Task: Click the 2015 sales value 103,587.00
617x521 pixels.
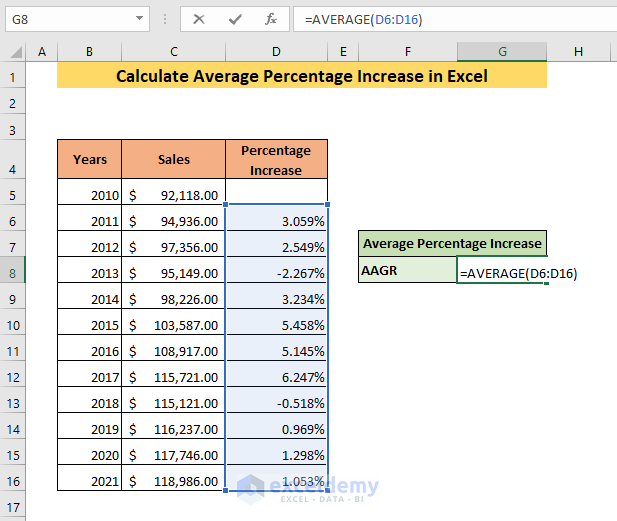Action: pos(174,325)
